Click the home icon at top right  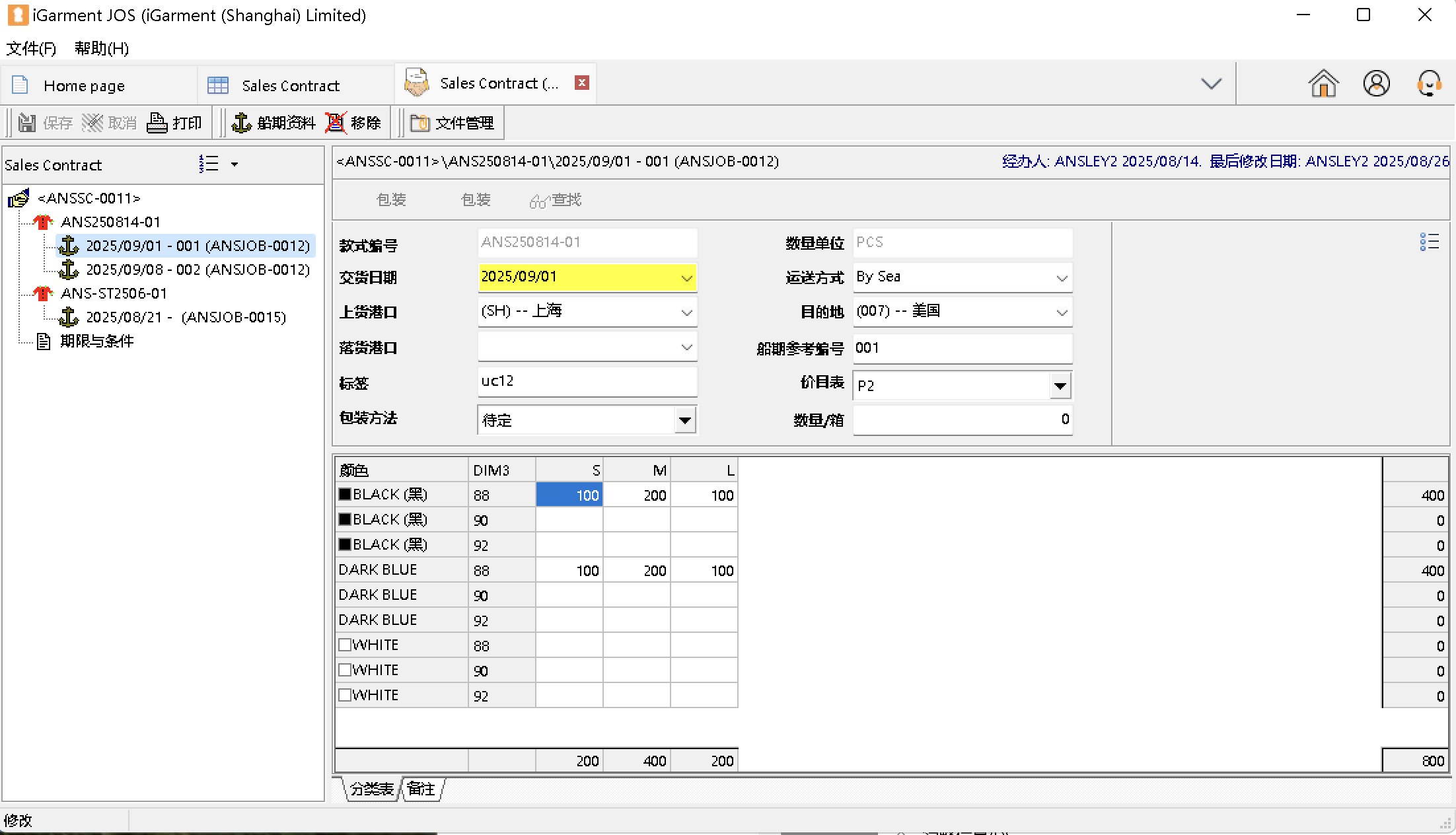tap(1323, 84)
